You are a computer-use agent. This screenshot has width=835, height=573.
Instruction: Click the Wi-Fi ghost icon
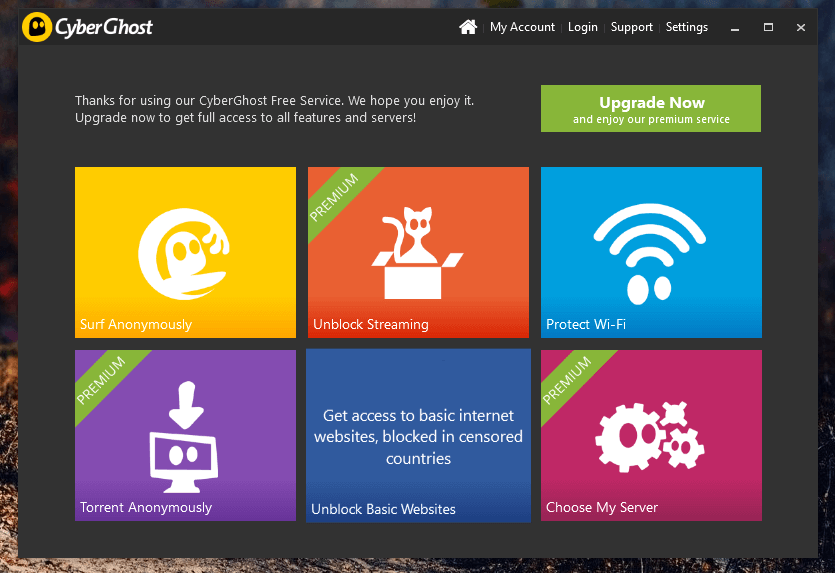[x=650, y=254]
